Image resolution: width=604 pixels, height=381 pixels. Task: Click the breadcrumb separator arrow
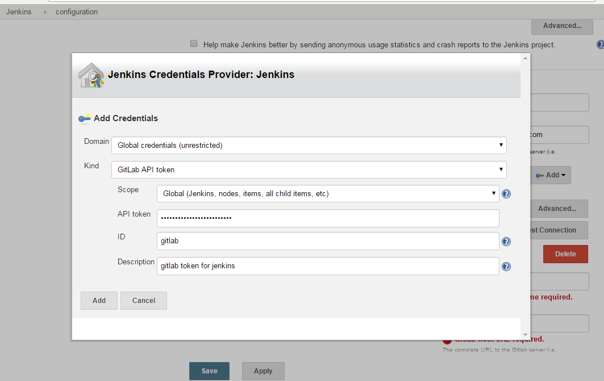[45, 12]
